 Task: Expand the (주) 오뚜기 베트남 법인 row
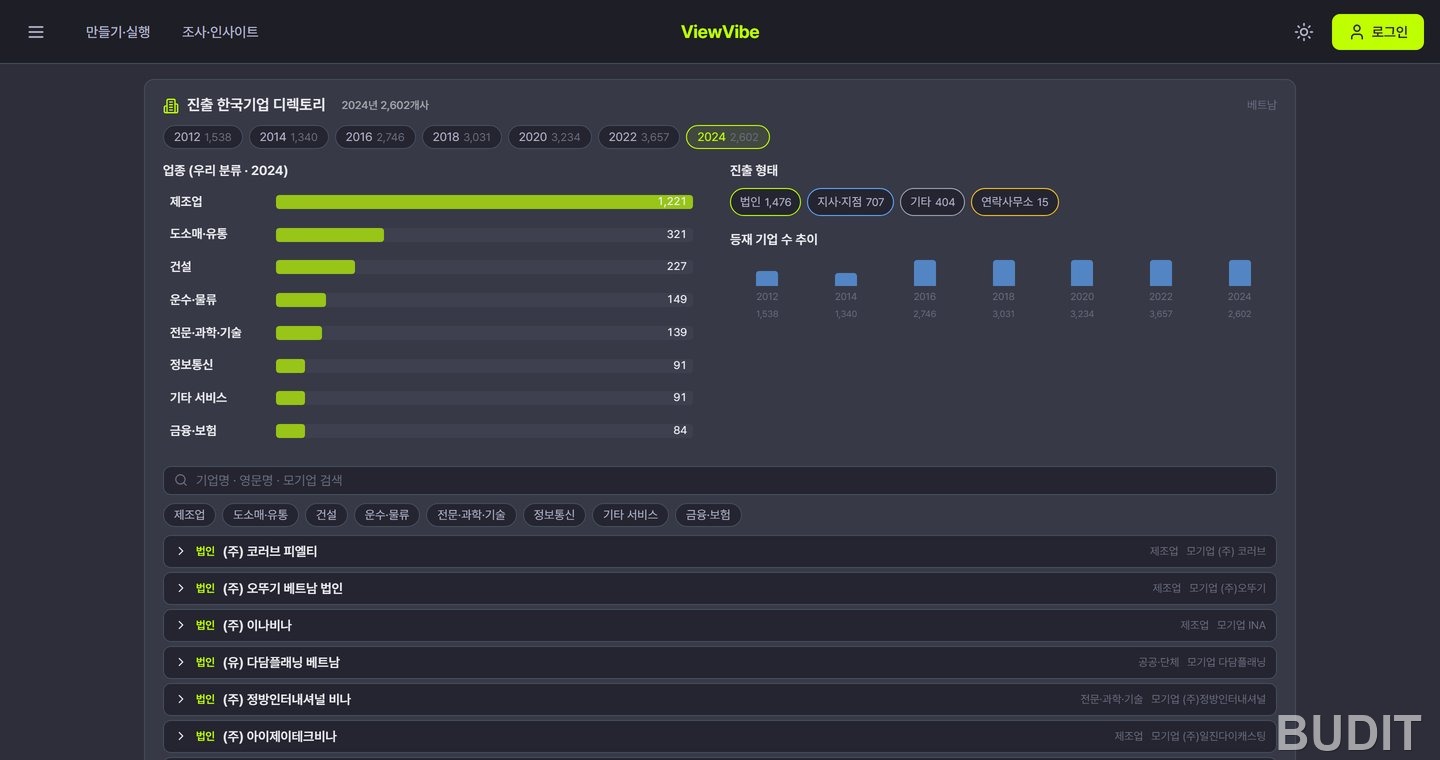[720, 588]
